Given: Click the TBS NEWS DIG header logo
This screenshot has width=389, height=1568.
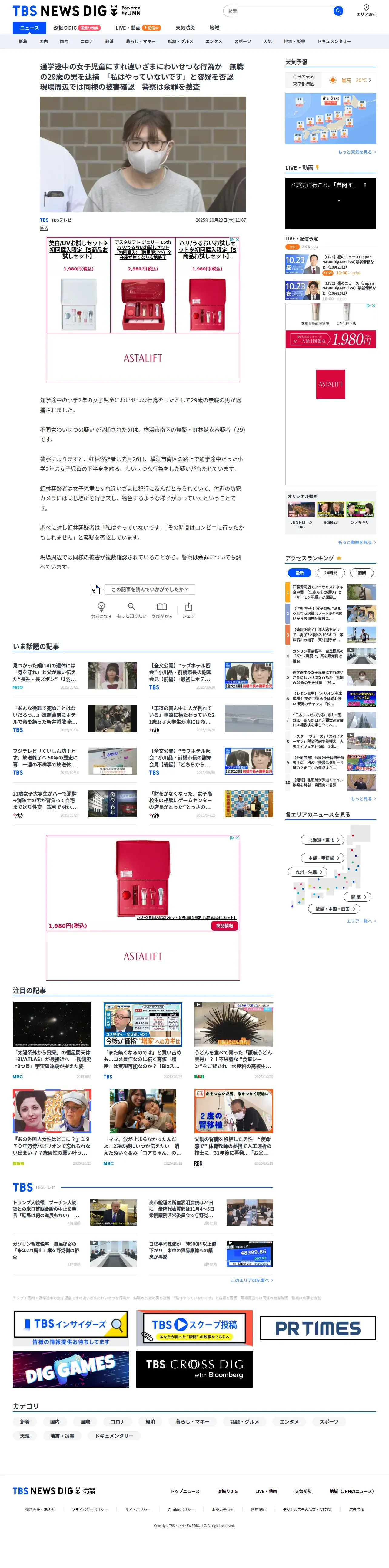Looking at the screenshot, I should (76, 11).
